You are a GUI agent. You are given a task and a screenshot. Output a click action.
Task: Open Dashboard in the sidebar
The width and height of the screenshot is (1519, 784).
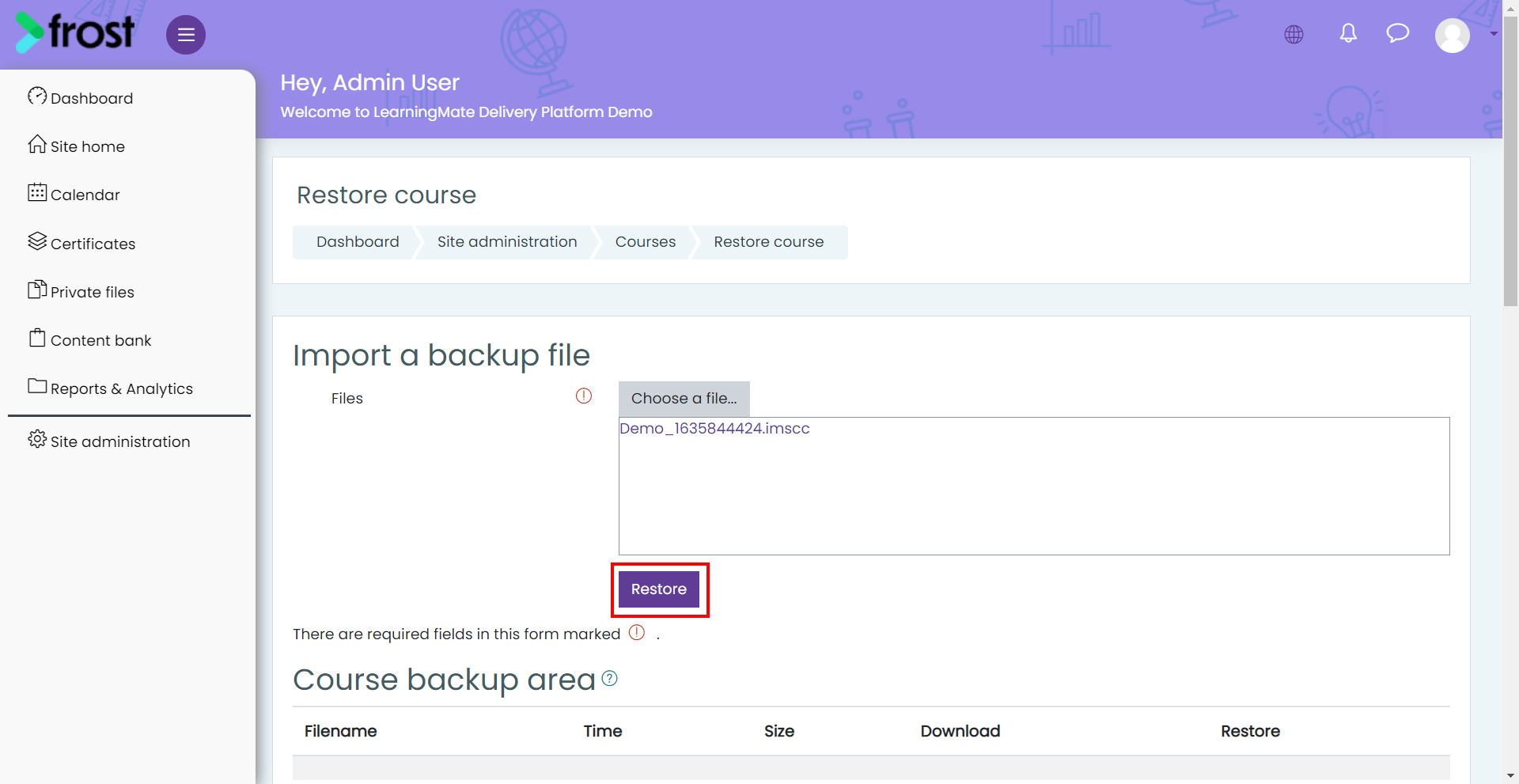pos(81,97)
